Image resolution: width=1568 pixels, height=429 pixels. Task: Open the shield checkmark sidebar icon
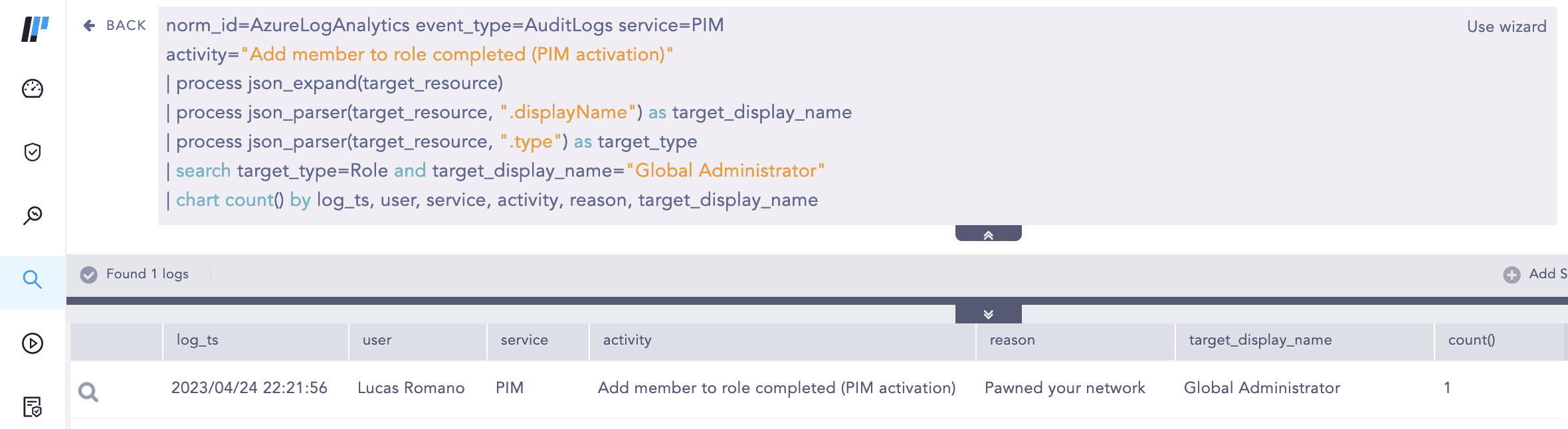(33, 152)
